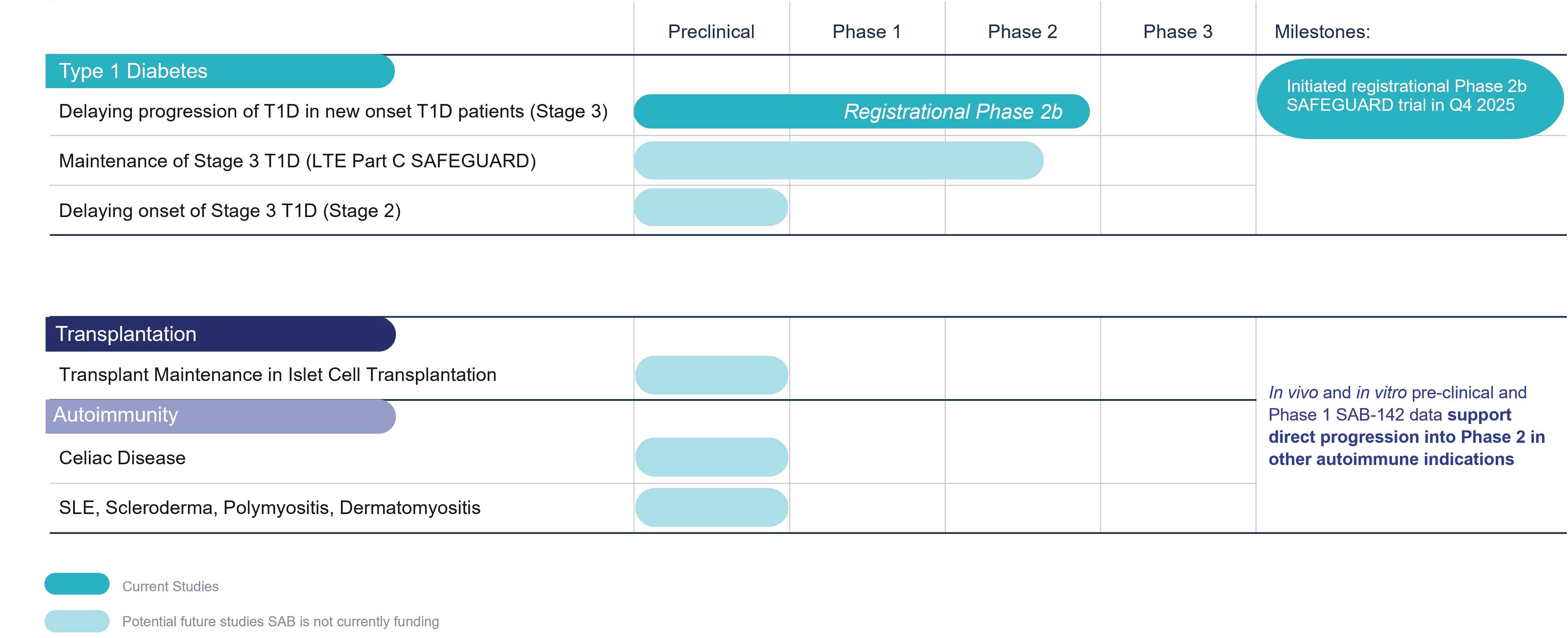Click the Delaying progression of T1D label
1568x638 pixels.
(x=333, y=112)
